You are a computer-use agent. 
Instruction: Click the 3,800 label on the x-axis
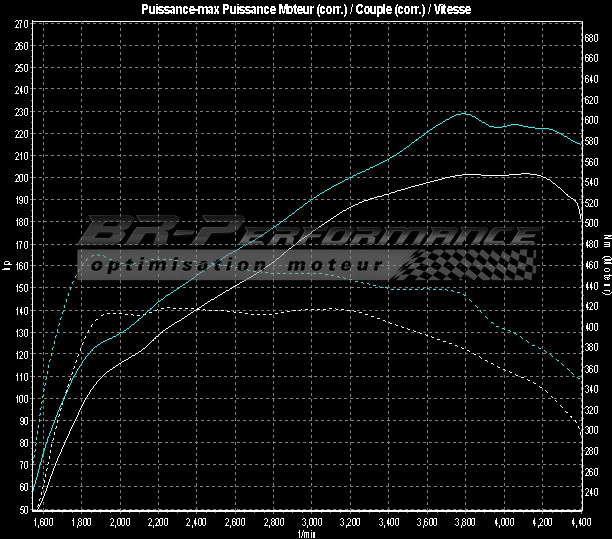coord(465,522)
